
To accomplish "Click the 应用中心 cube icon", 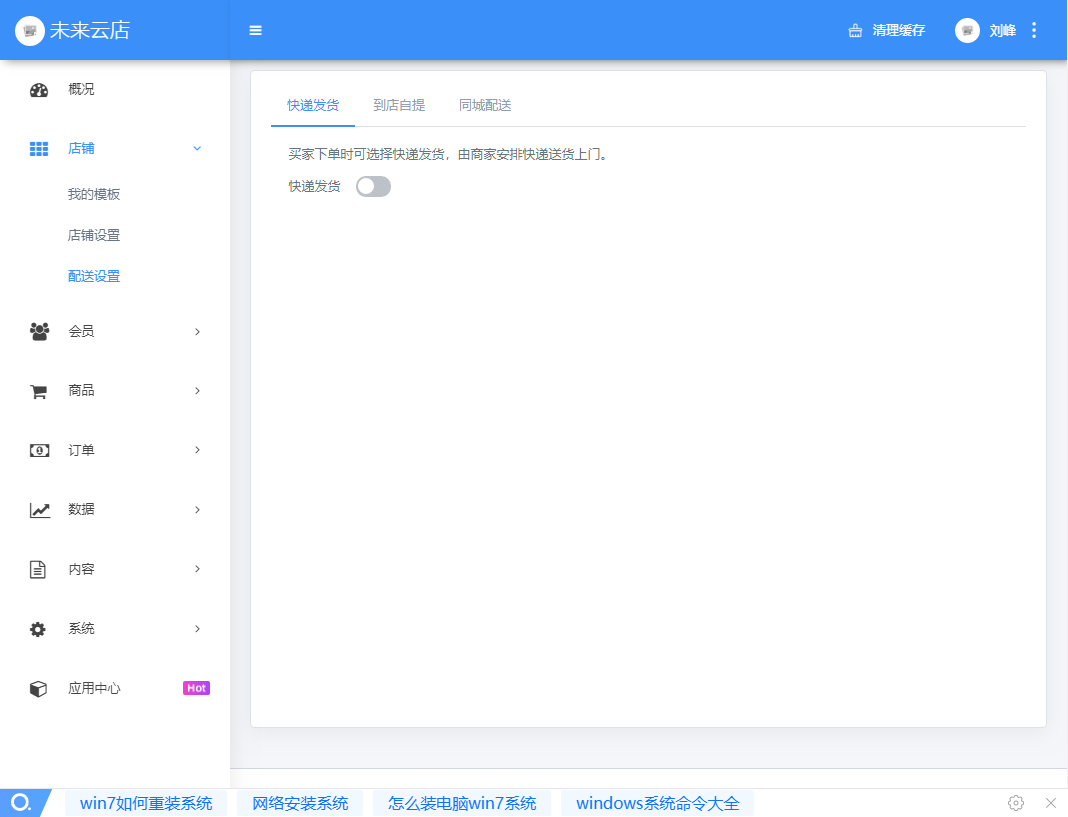I will [39, 689].
